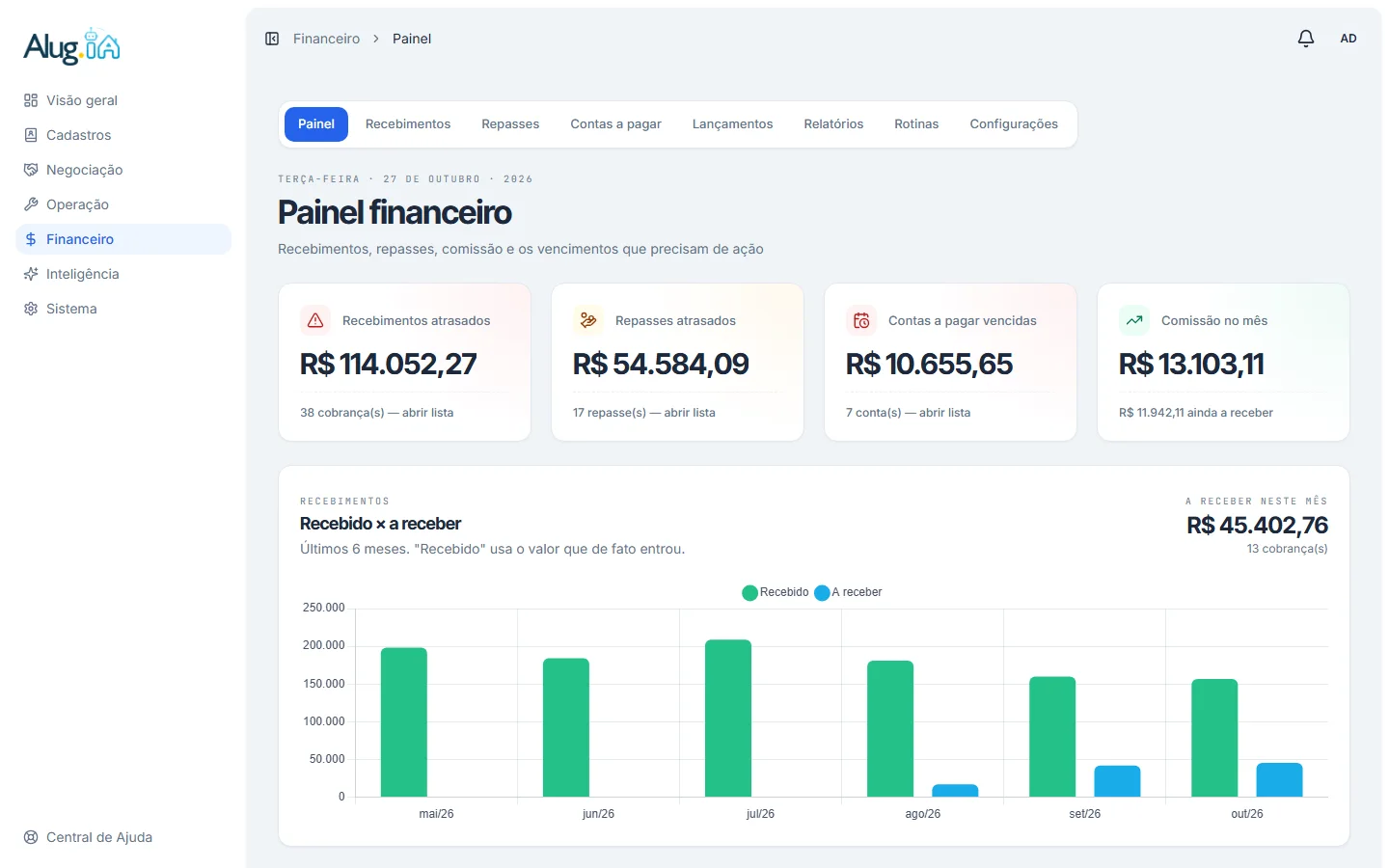
Task: Click the Inteligência sparkle icon
Action: pyautogui.click(x=31, y=274)
